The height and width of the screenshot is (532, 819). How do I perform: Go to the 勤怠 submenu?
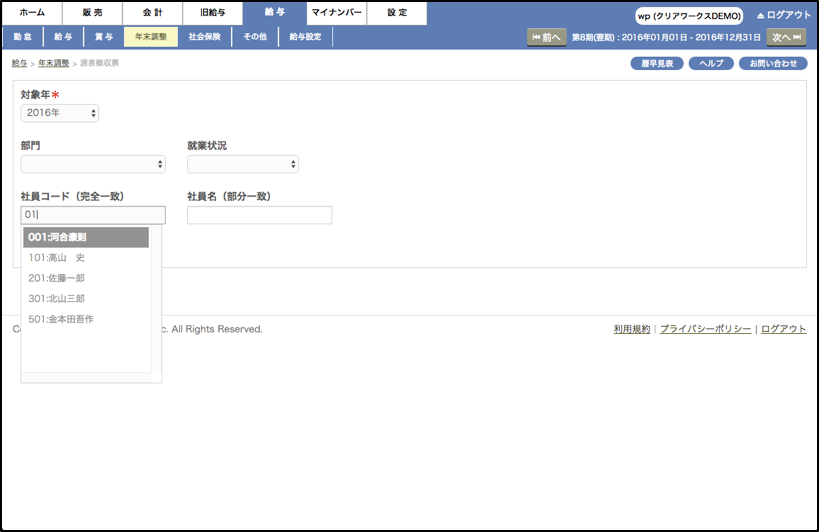[x=22, y=37]
